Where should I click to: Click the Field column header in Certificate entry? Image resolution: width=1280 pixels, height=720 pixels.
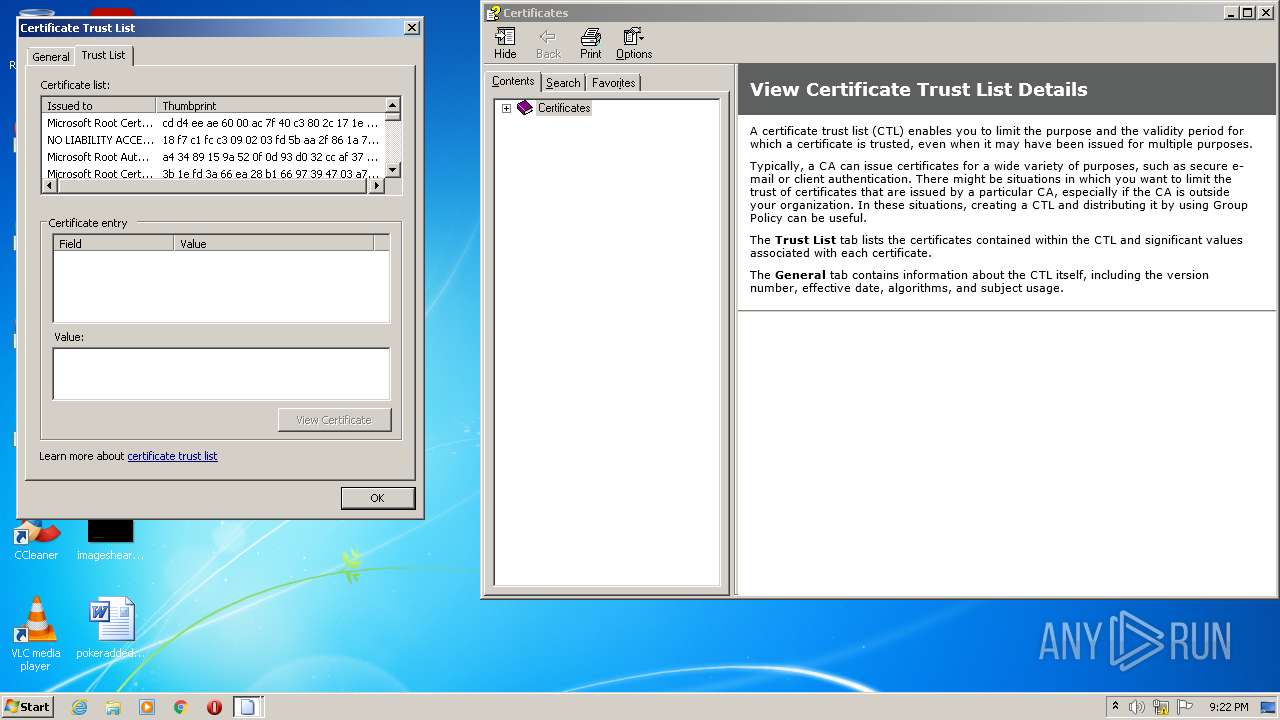click(114, 243)
